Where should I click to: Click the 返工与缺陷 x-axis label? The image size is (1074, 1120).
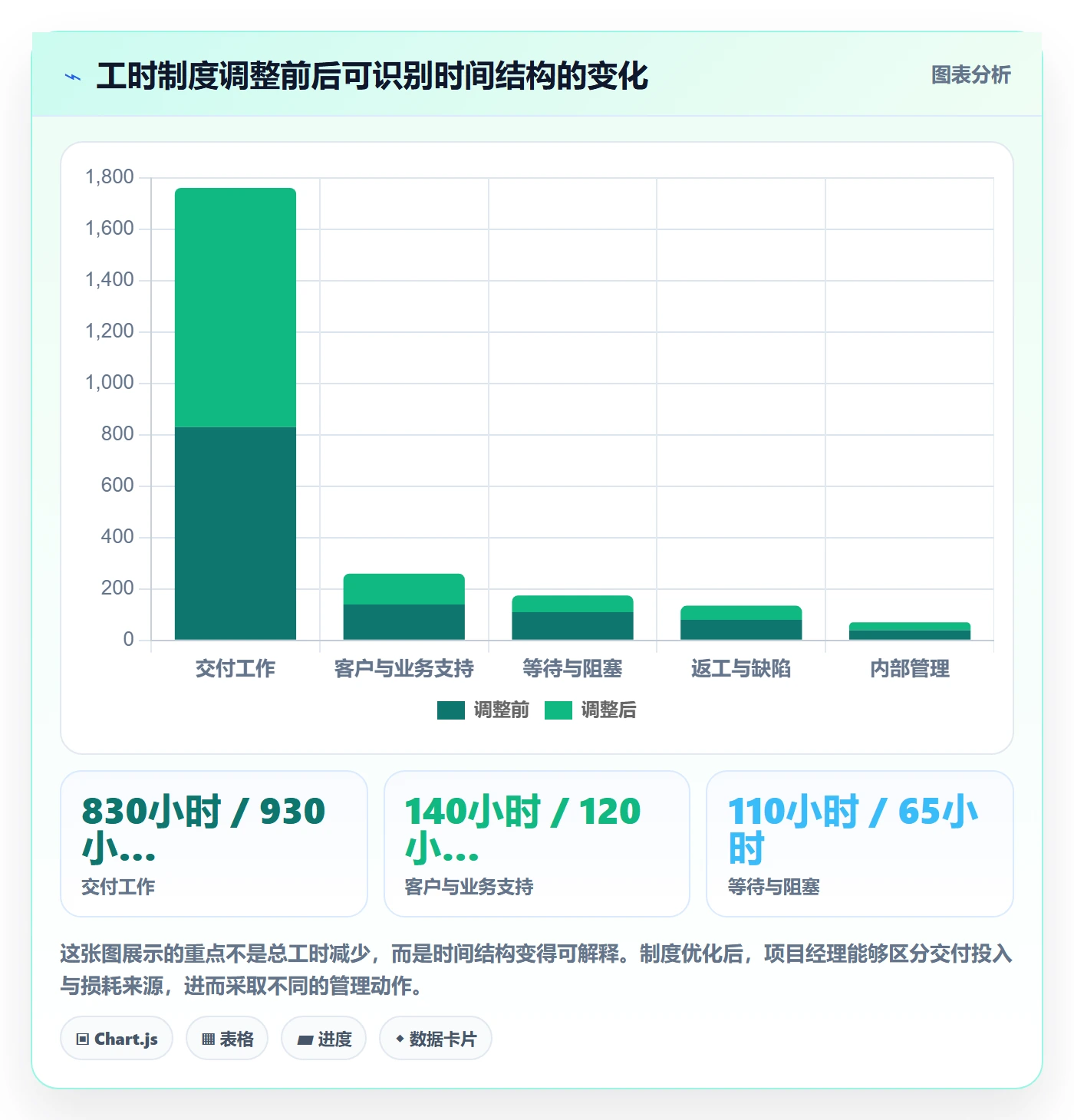[741, 669]
